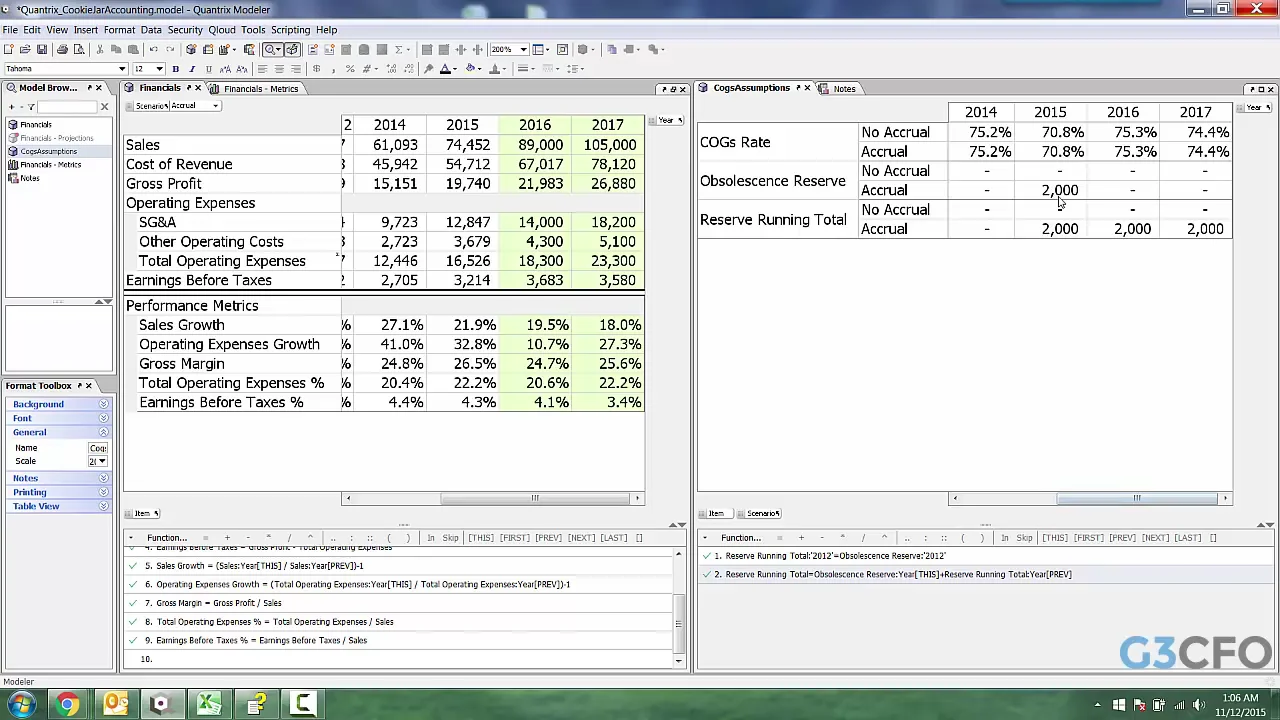Switch to the Financials - Metrics tab
The width and height of the screenshot is (1280, 720).
coord(260,89)
